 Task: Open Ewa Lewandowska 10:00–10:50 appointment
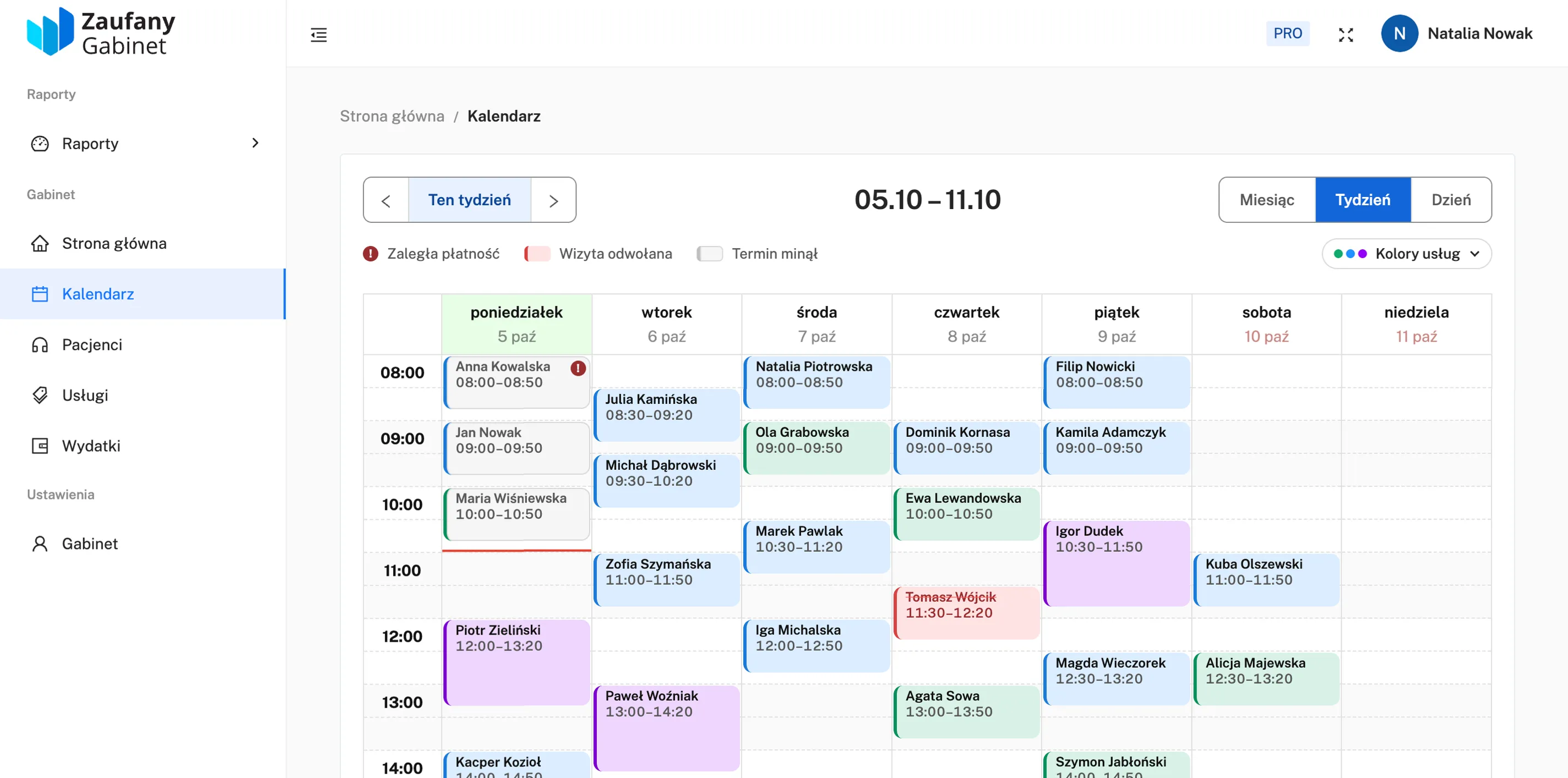967,514
